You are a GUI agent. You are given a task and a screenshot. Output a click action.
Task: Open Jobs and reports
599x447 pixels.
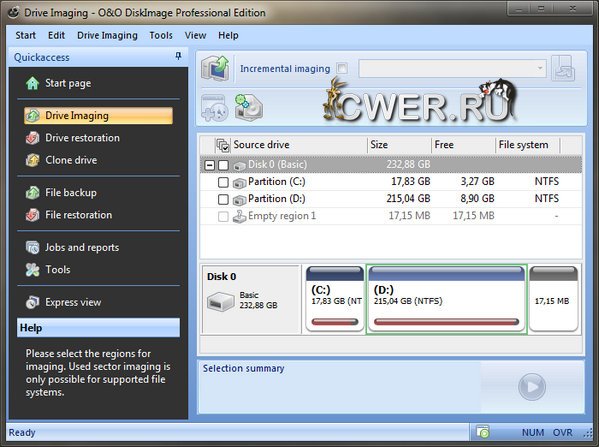point(72,248)
